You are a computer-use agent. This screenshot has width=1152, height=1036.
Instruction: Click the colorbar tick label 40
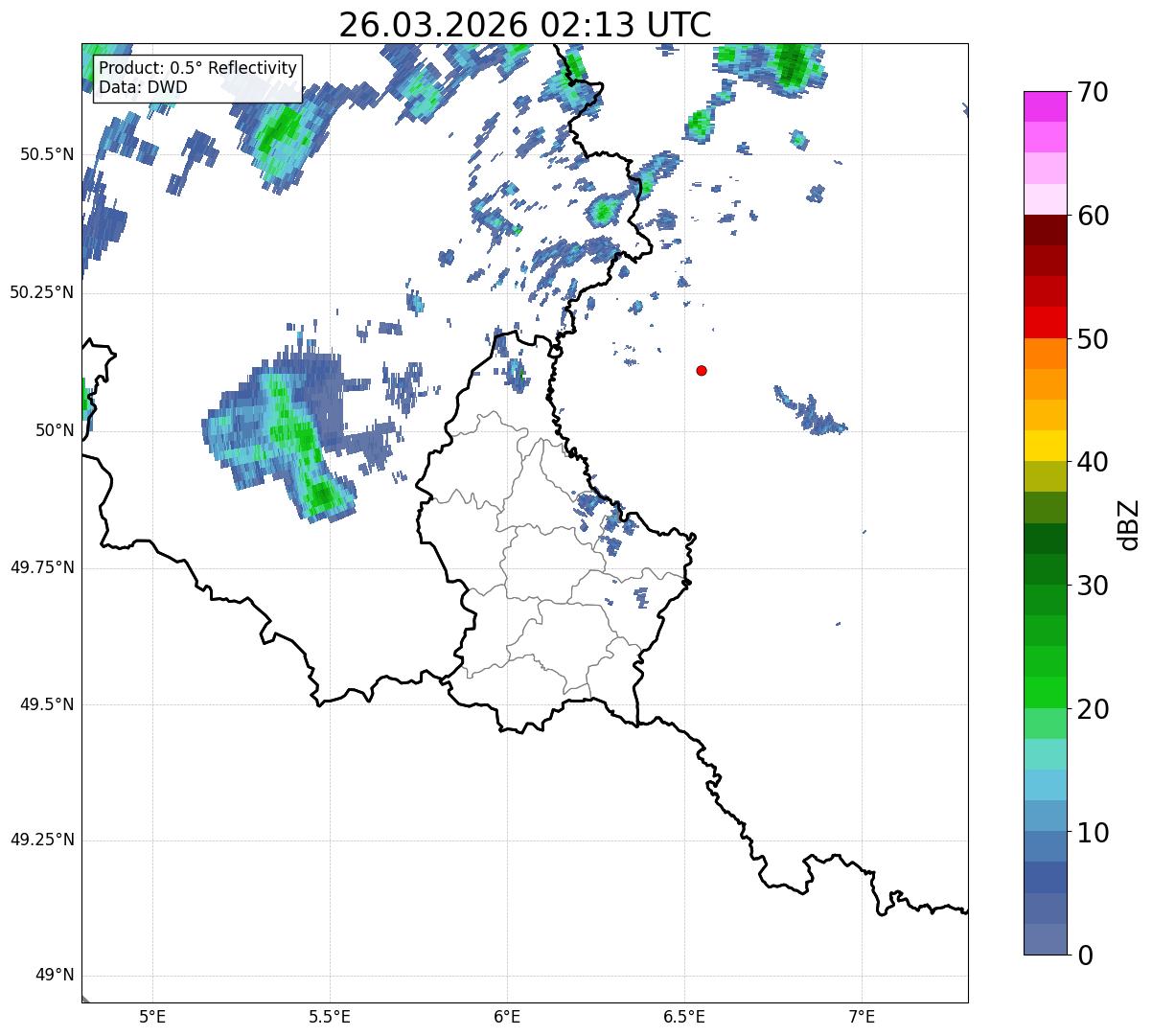1093,462
